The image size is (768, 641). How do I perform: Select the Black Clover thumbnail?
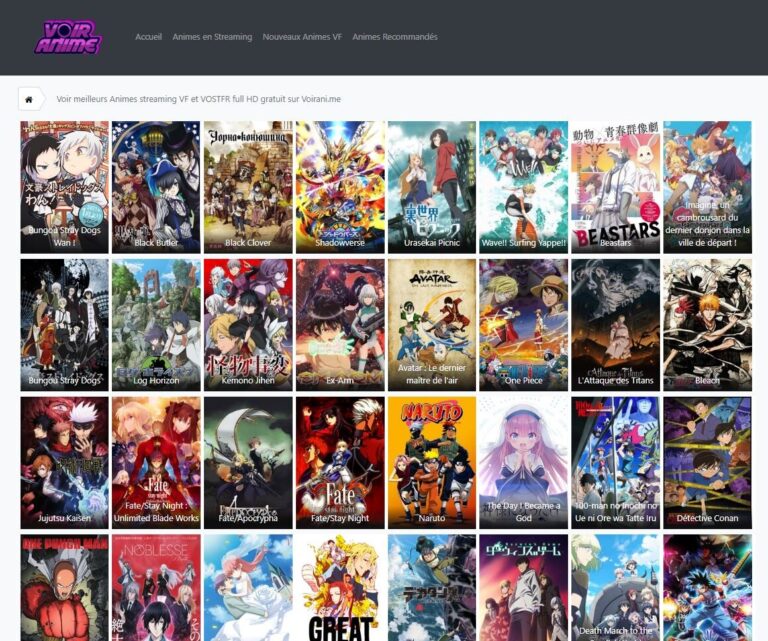[248, 187]
